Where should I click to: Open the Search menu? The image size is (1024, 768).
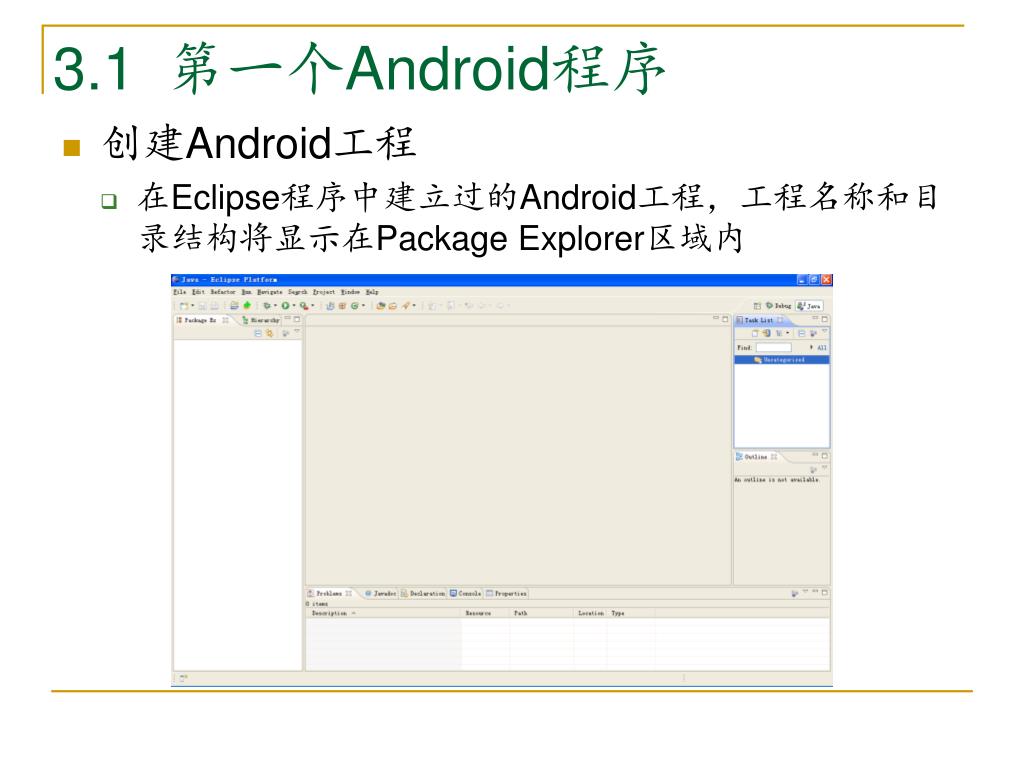[x=298, y=292]
